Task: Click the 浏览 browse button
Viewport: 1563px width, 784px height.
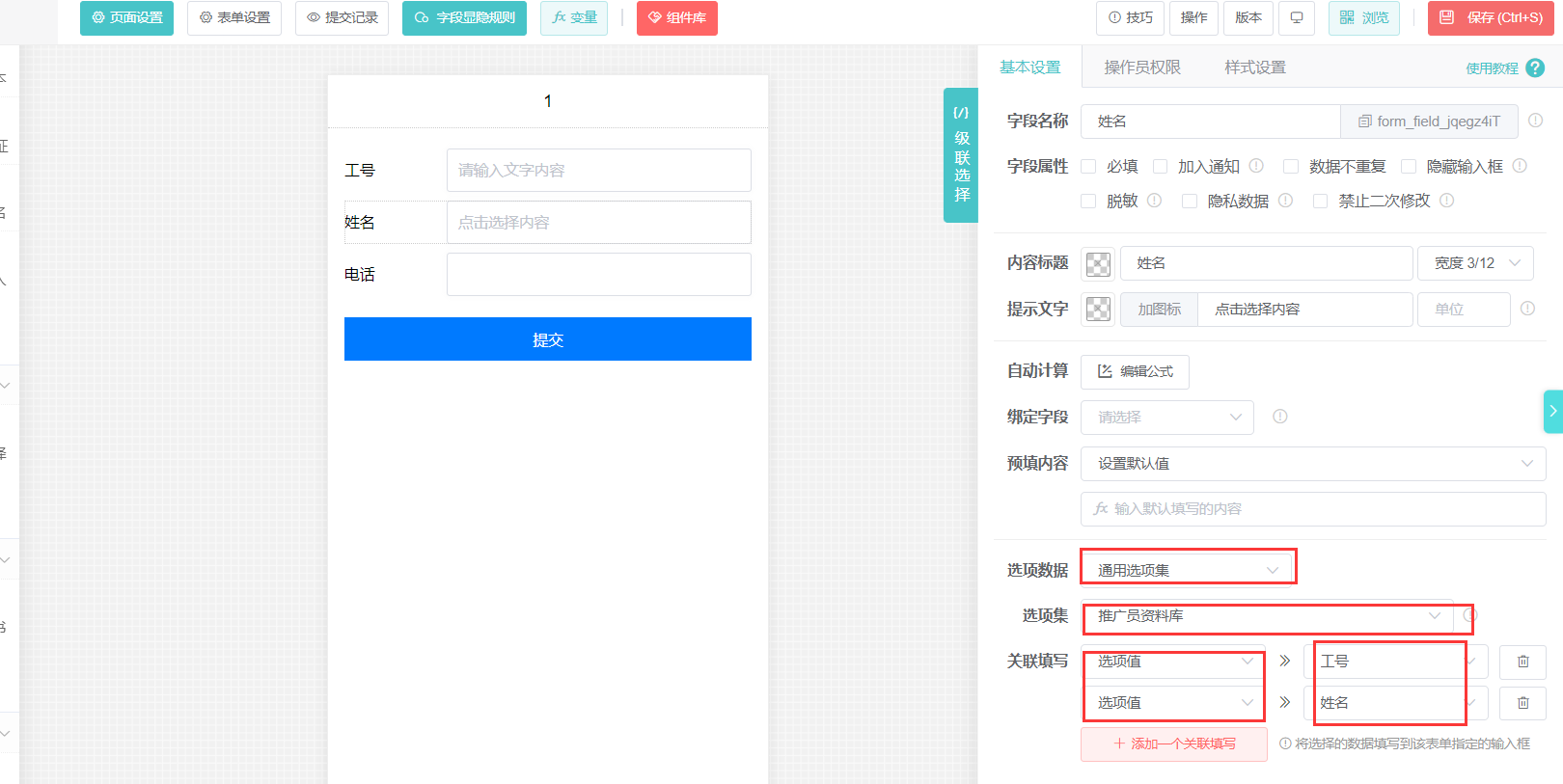Action: (1364, 18)
